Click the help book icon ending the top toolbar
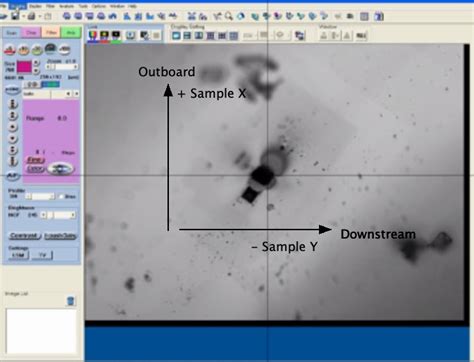The width and height of the screenshot is (474, 362). 379,16
